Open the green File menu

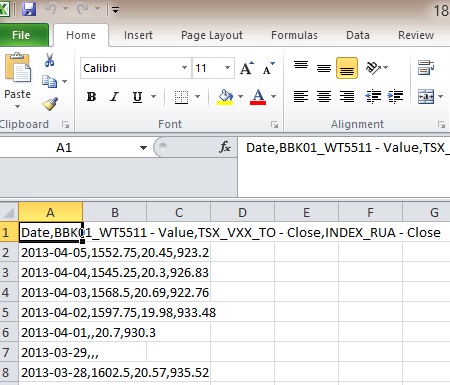click(21, 35)
